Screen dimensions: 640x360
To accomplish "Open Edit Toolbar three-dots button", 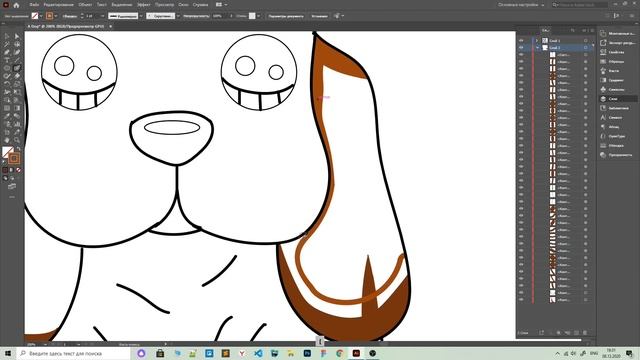I will pyautogui.click(x=12, y=197).
